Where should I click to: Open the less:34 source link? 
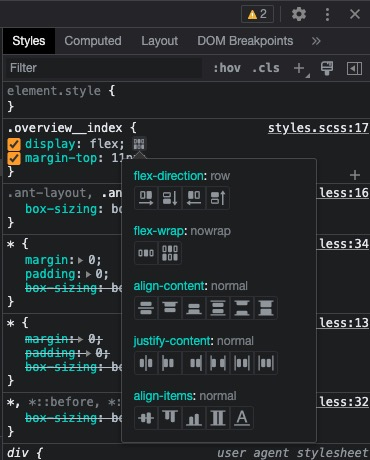pos(344,244)
